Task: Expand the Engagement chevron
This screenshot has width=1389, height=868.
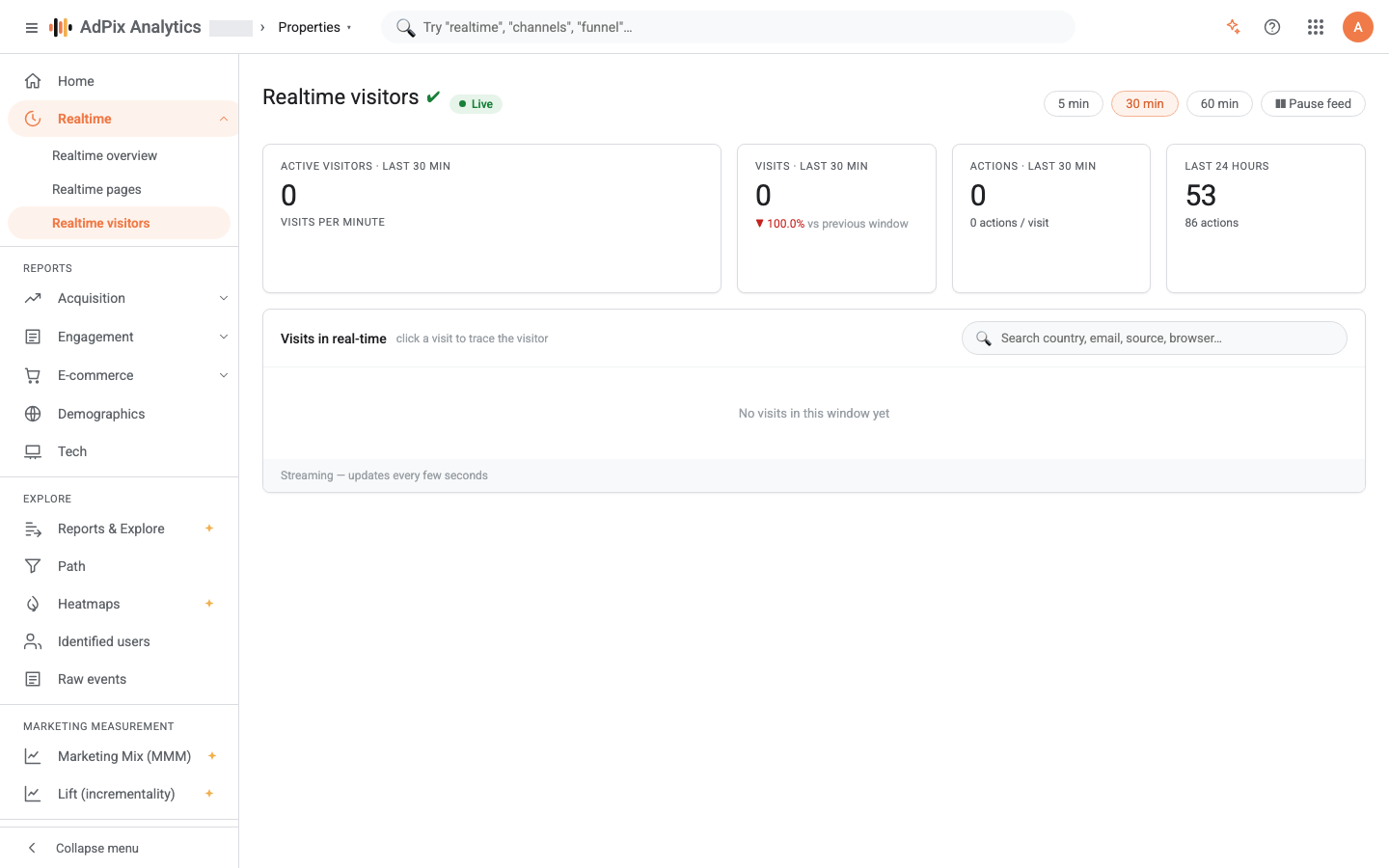Action: (224, 337)
